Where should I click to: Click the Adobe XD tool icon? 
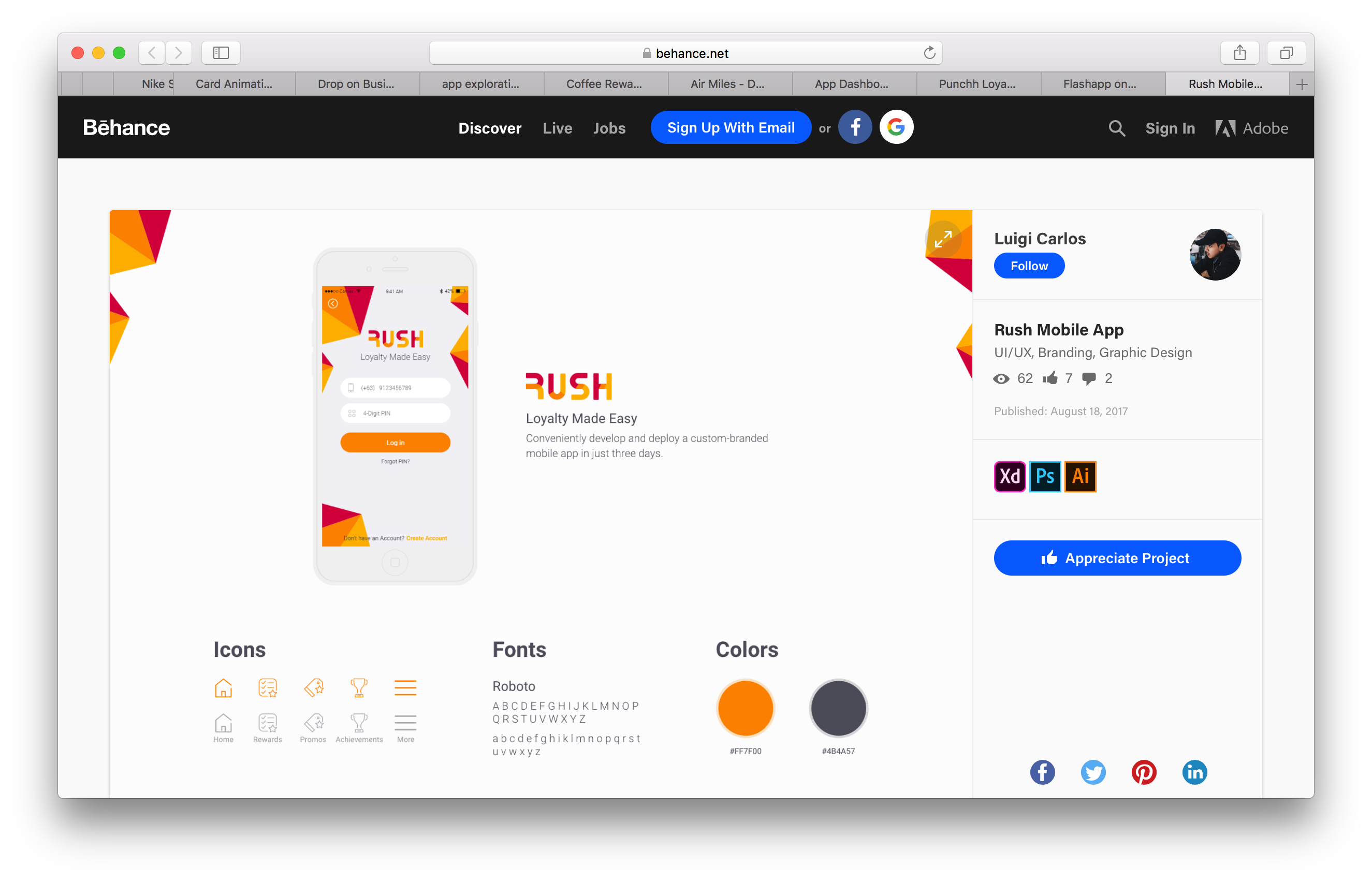click(1008, 475)
